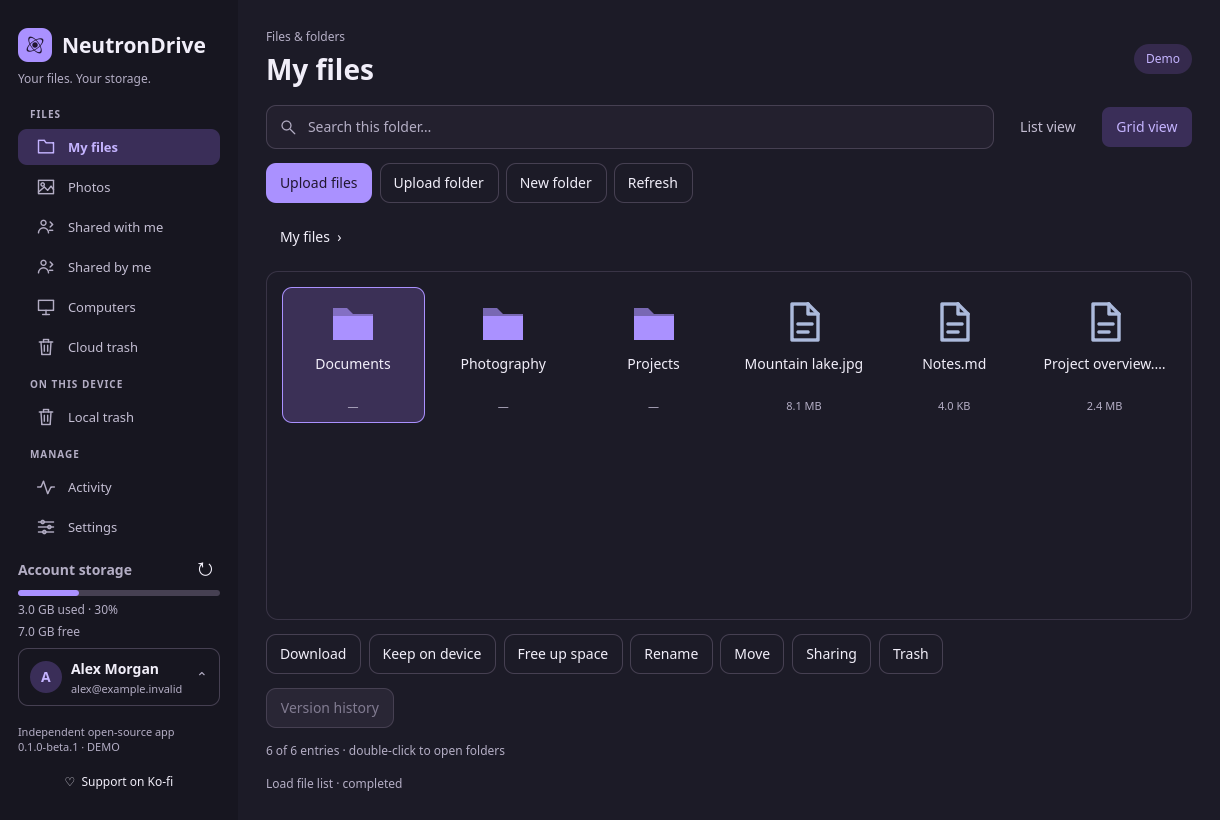Focus the Search this folder field
Image resolution: width=1220 pixels, height=820 pixels.
[x=630, y=127]
